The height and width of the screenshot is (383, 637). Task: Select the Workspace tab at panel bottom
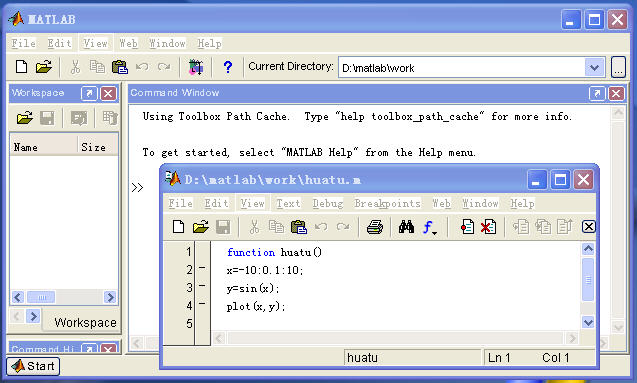click(x=85, y=322)
